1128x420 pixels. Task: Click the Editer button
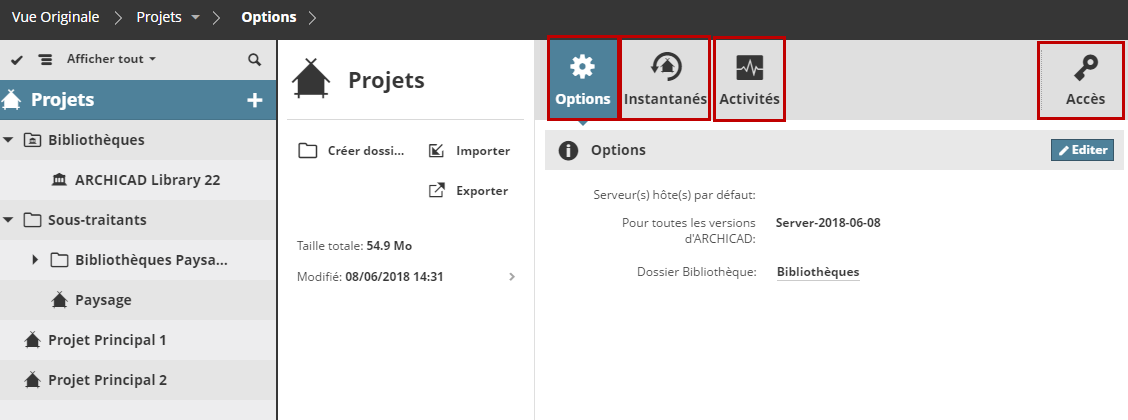coord(1082,150)
